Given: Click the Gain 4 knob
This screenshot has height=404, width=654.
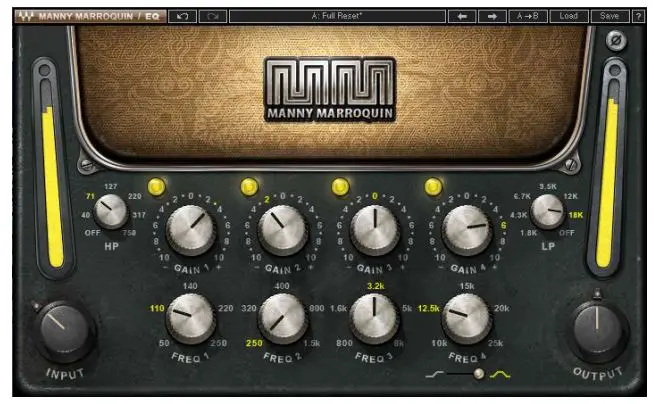Looking at the screenshot, I should (467, 230).
